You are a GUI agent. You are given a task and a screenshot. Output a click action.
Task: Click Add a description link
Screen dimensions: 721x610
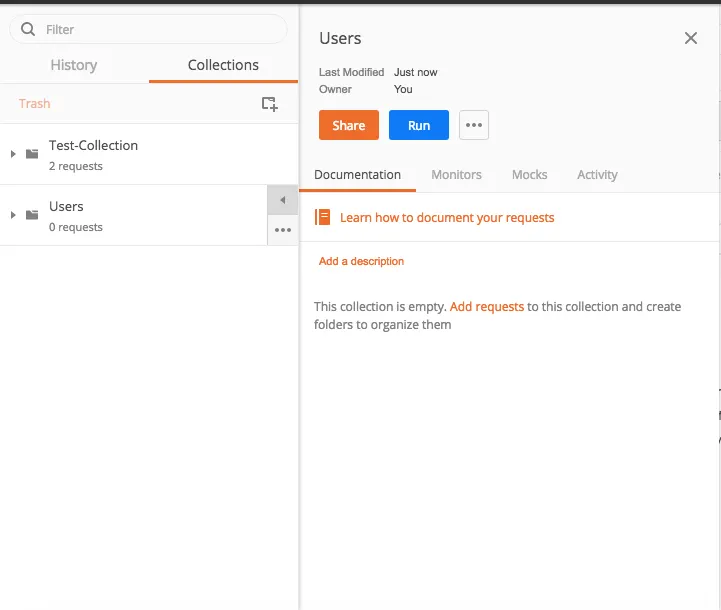point(361,261)
